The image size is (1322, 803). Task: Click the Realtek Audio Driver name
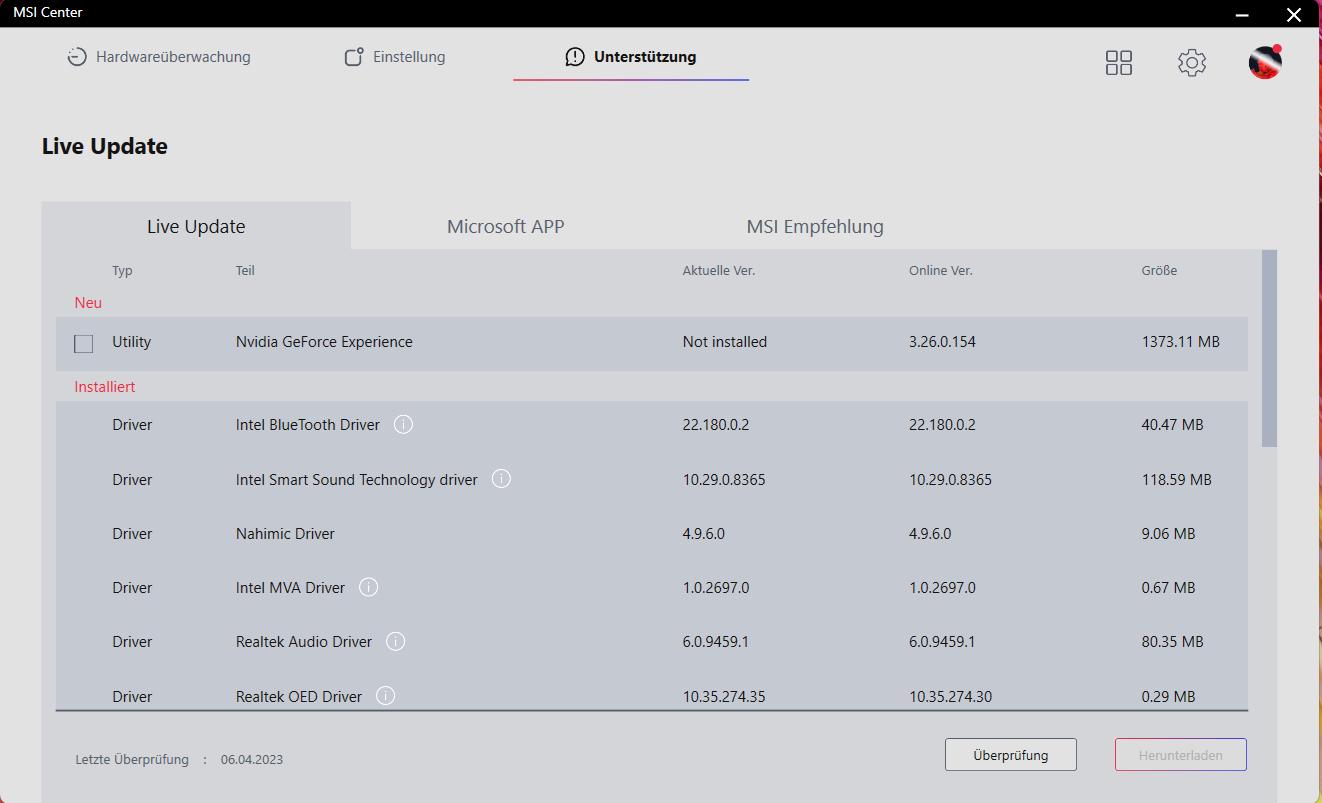click(304, 641)
